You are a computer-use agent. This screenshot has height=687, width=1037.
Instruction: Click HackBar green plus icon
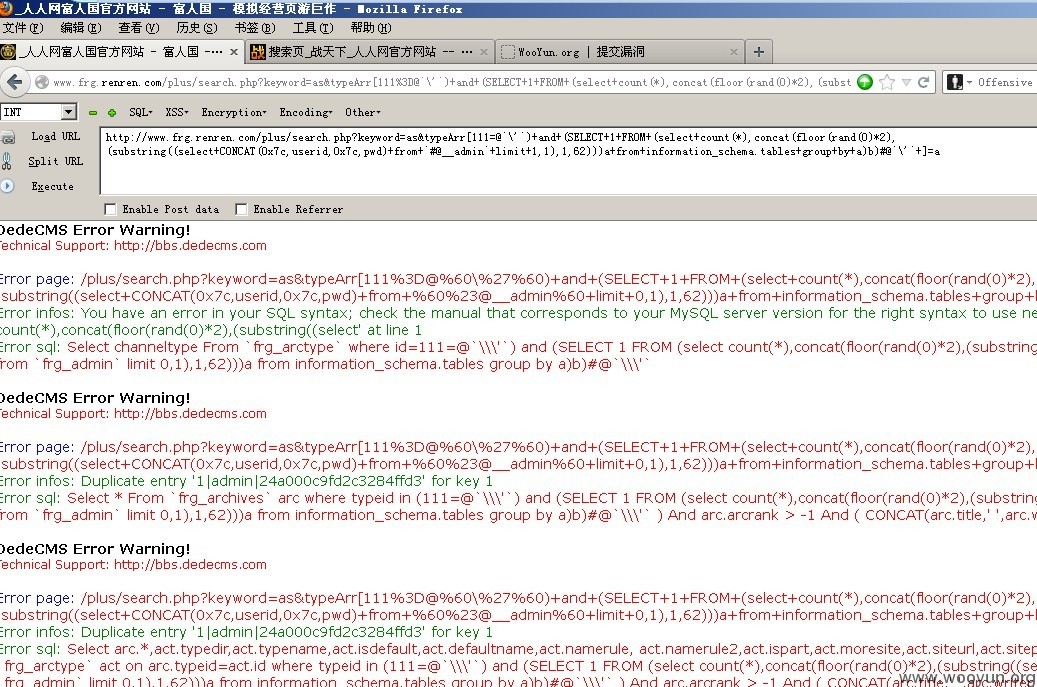coord(112,112)
